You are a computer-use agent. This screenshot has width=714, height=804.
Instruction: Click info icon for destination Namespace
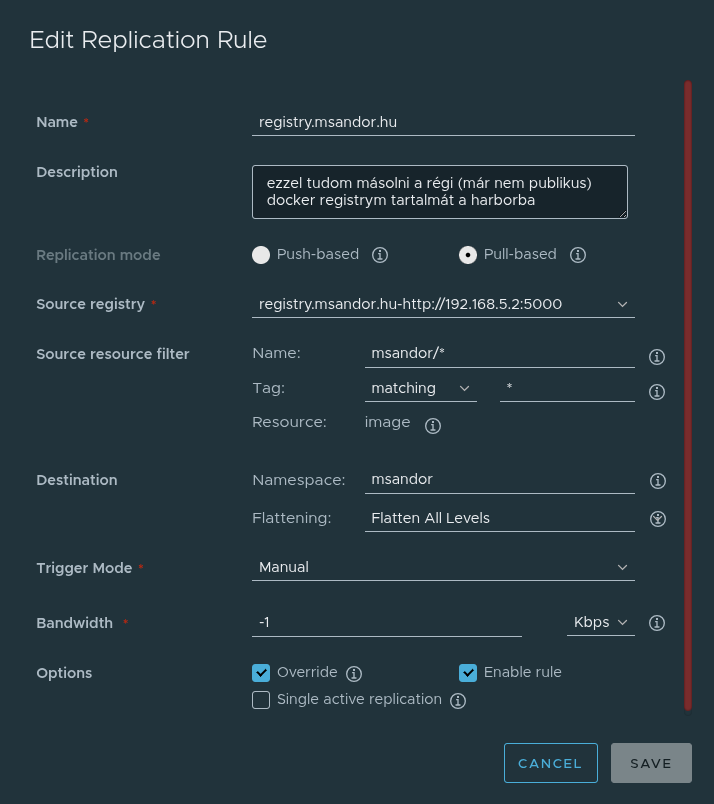click(x=657, y=481)
